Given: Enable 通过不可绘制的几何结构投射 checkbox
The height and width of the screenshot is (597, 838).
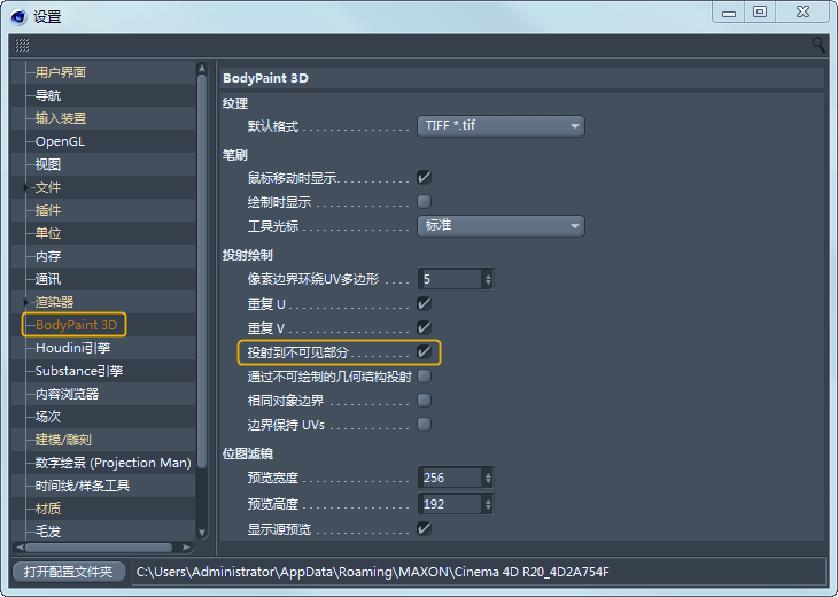Looking at the screenshot, I should (x=424, y=376).
